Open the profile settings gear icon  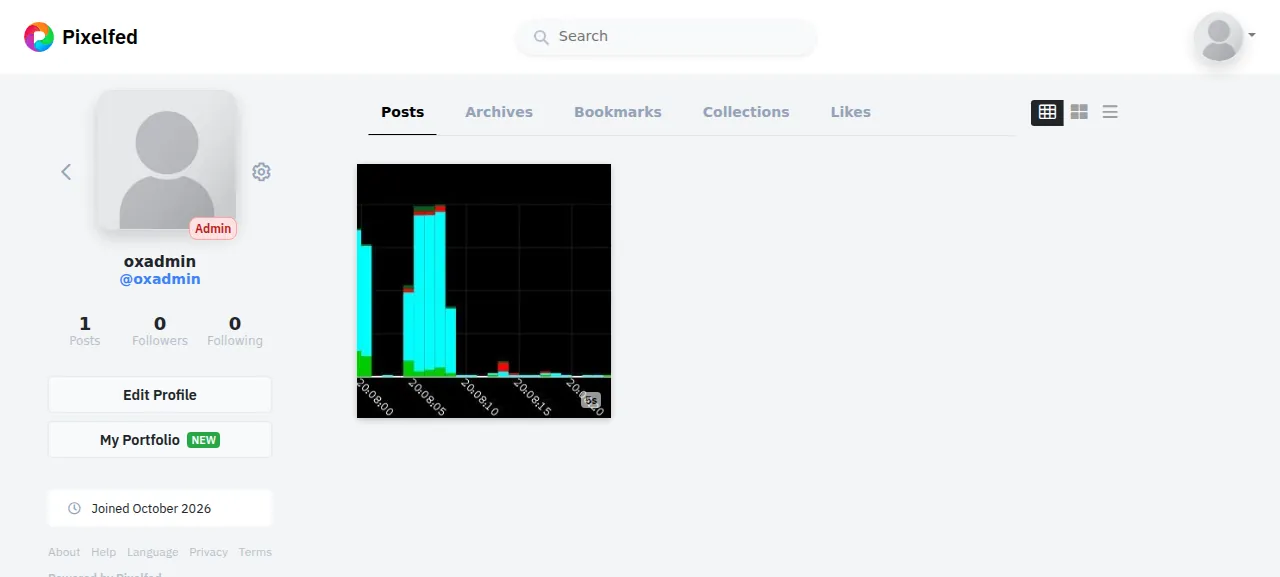point(261,172)
